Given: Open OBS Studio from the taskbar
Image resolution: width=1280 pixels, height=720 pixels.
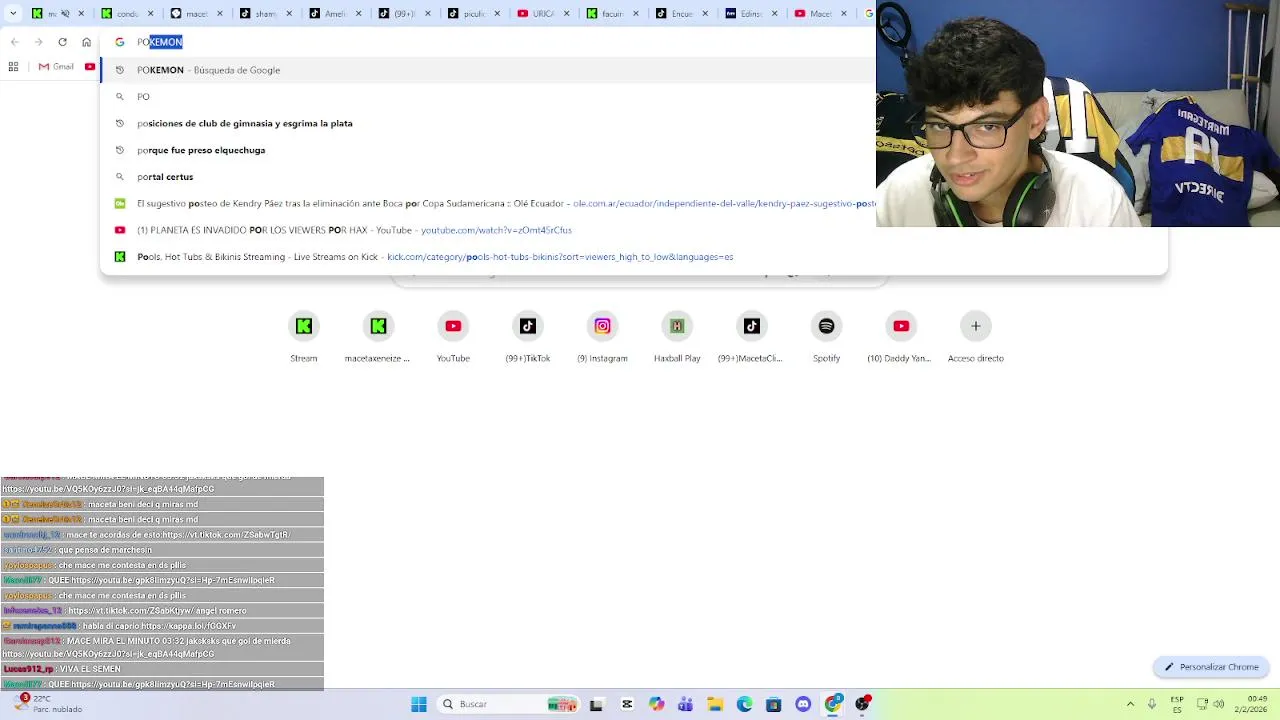Looking at the screenshot, I should pyautogui.click(x=862, y=704).
